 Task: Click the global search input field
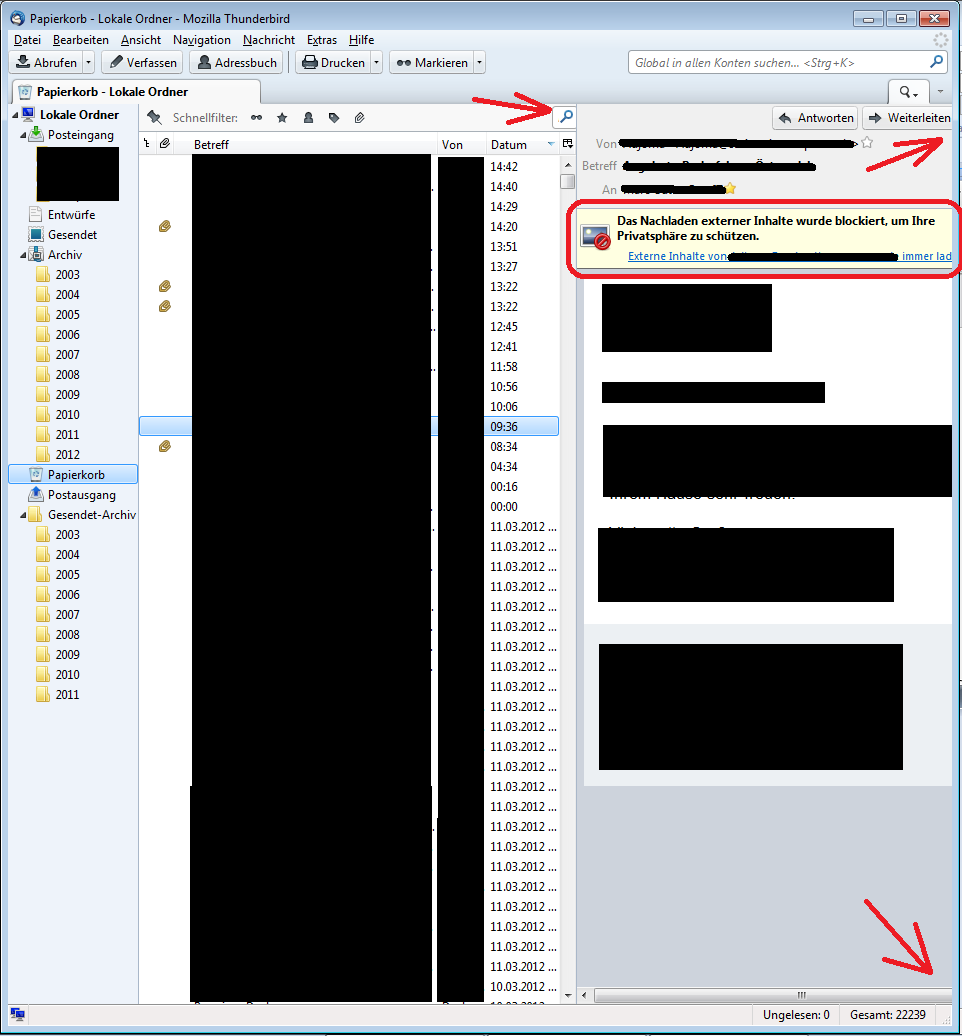[780, 63]
